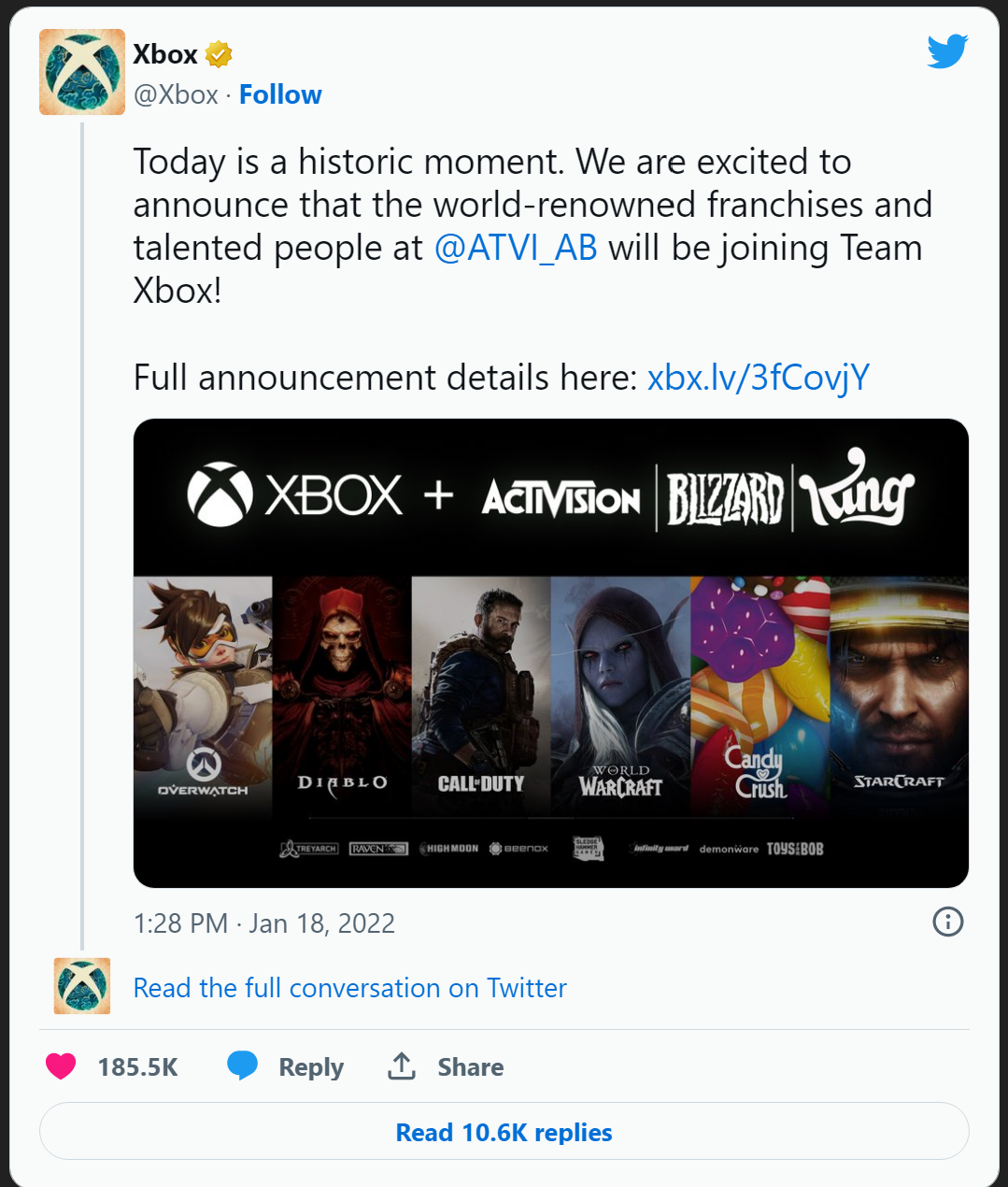Follow the Xbox account
The width and height of the screenshot is (1008, 1187).
point(280,94)
